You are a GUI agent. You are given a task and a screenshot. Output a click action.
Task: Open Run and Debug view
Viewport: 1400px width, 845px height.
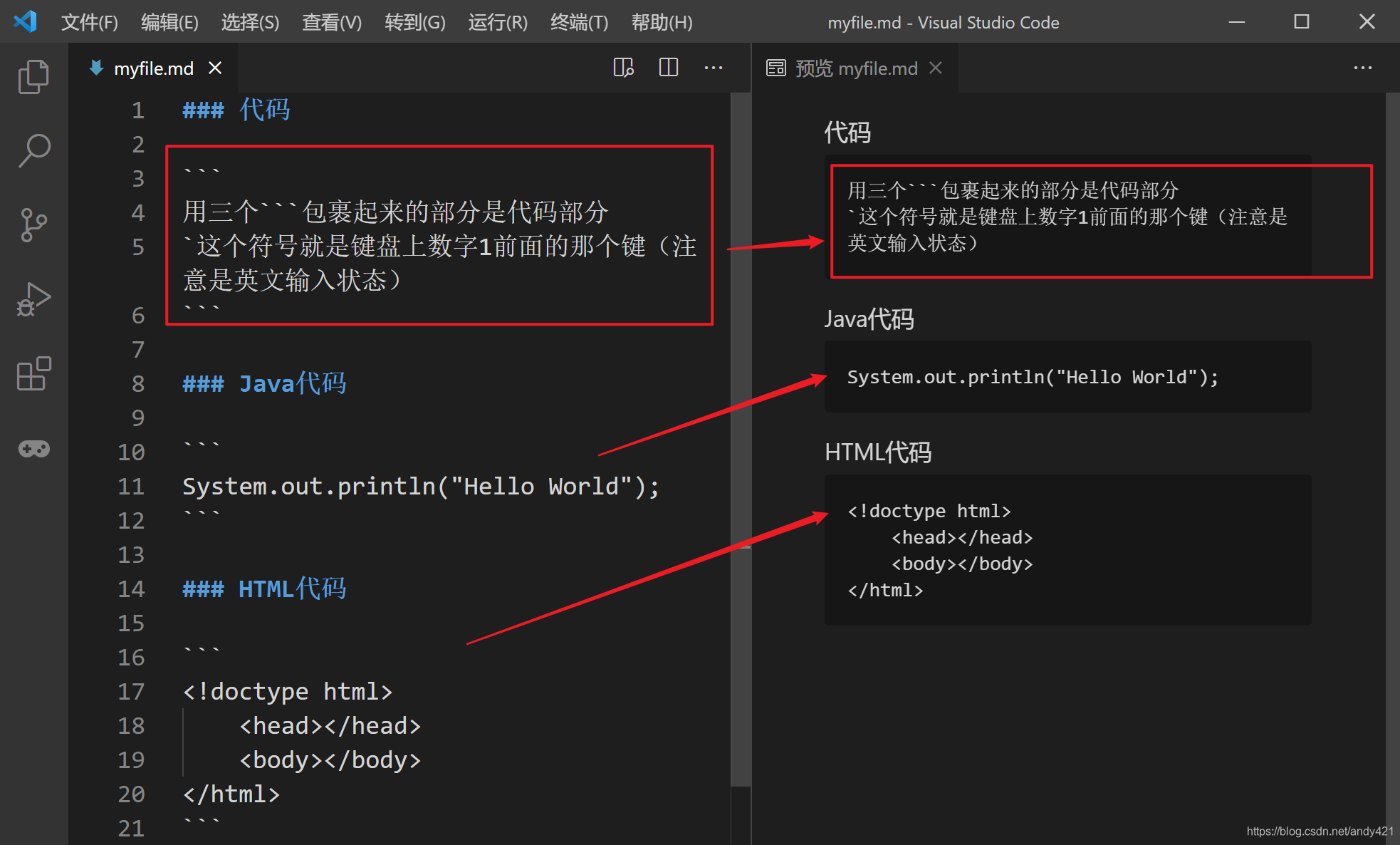coord(33,299)
